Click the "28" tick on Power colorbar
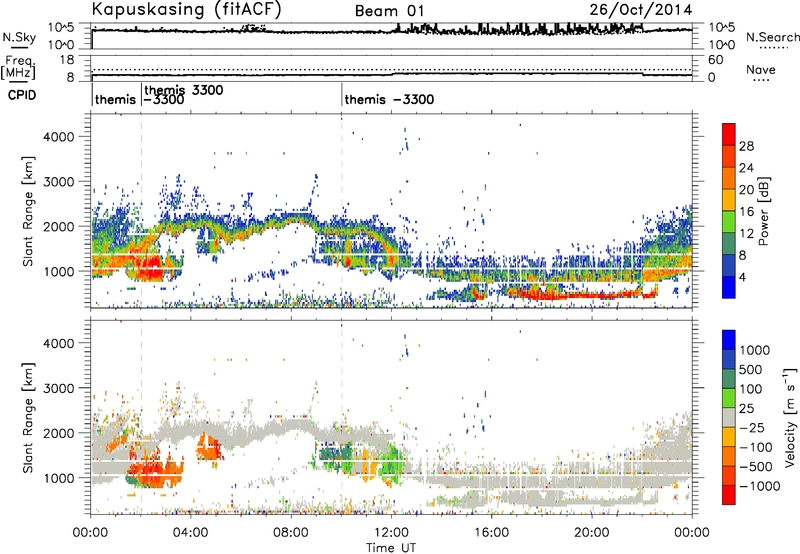The image size is (800, 554). 746,146
